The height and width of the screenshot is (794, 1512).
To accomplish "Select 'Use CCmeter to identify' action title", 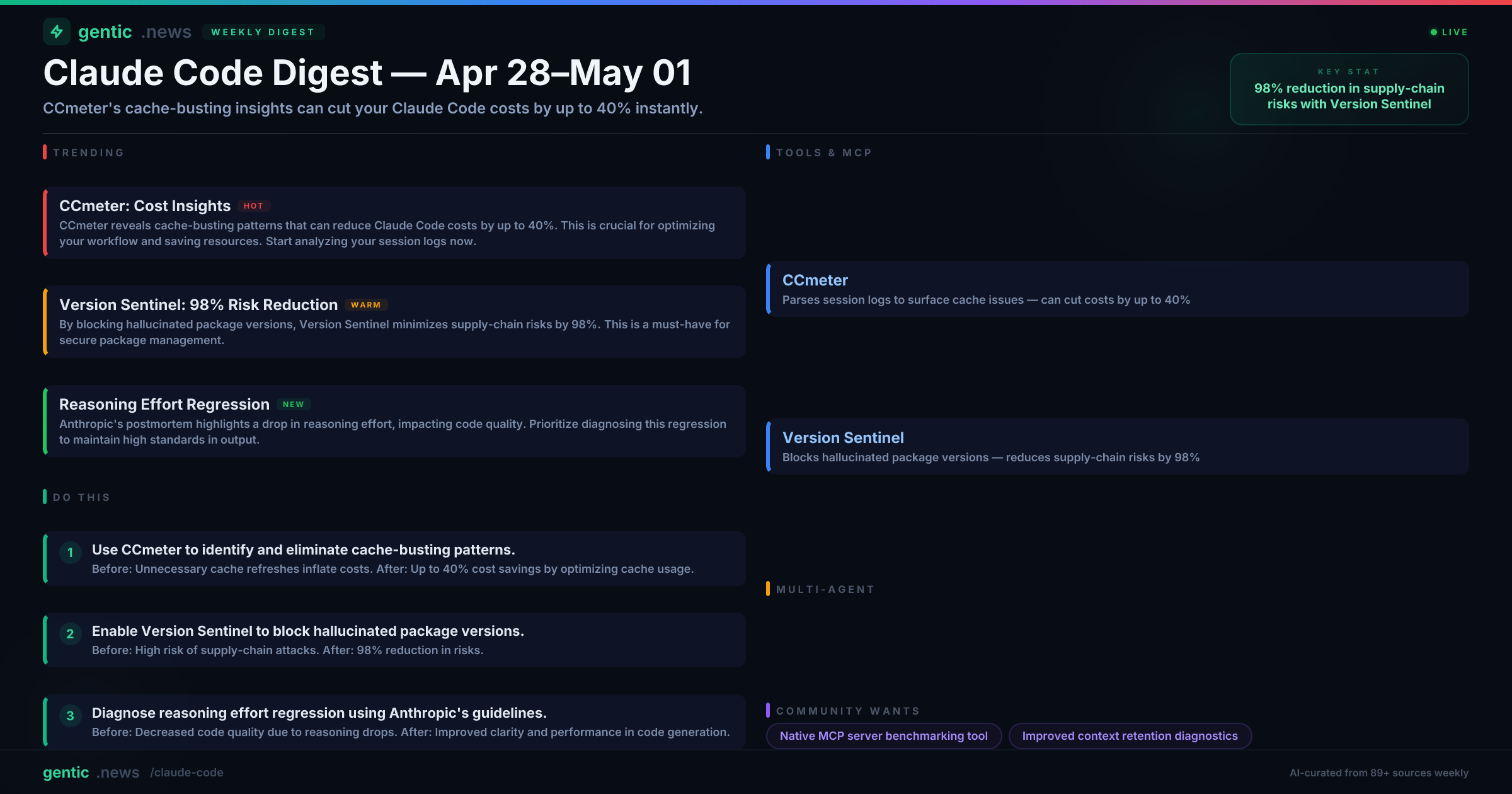I will pyautogui.click(x=304, y=549).
